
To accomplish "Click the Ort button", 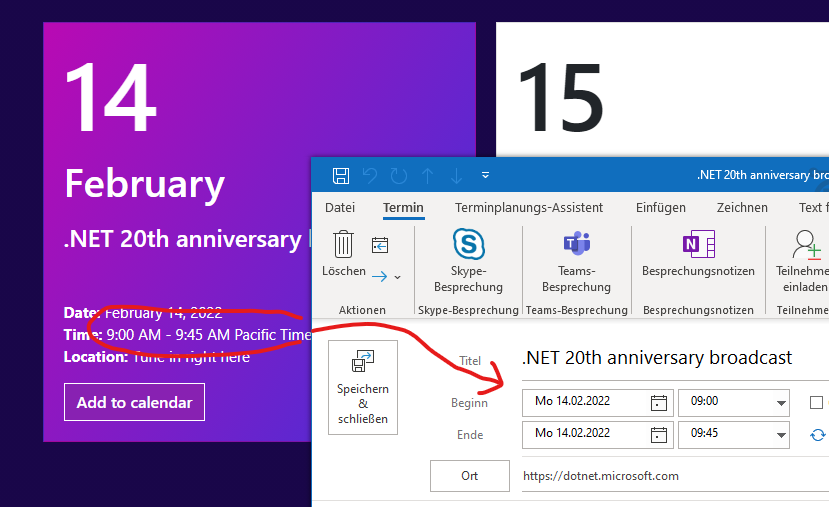I will (469, 476).
